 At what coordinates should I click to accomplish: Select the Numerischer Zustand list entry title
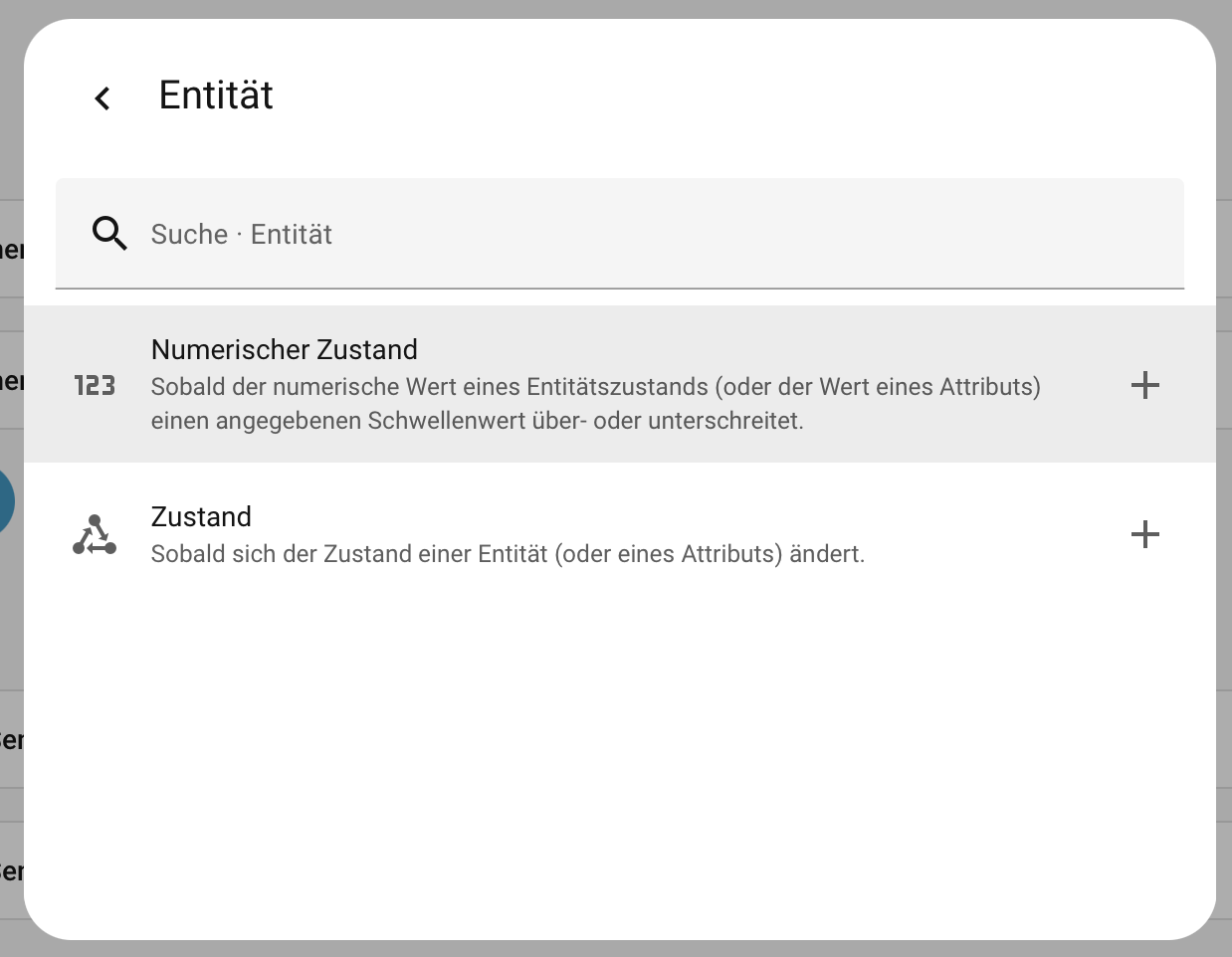284,350
